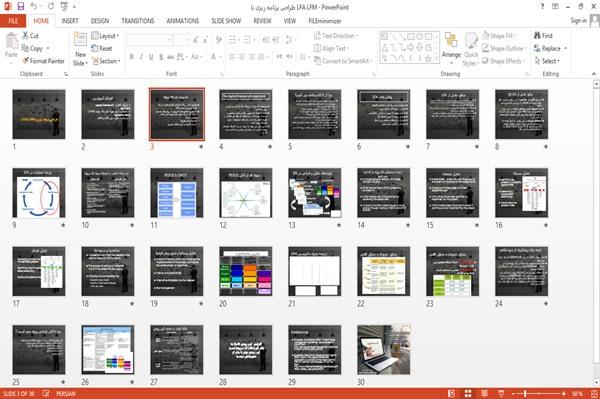Click the Format Painter brush

pyautogui.click(x=25, y=61)
